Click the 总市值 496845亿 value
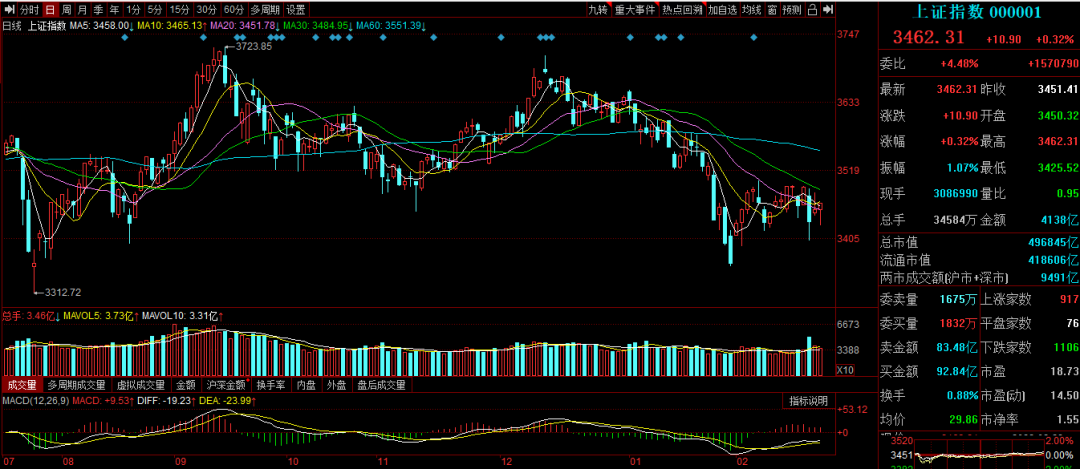The height and width of the screenshot is (469, 1080). (x=1052, y=243)
